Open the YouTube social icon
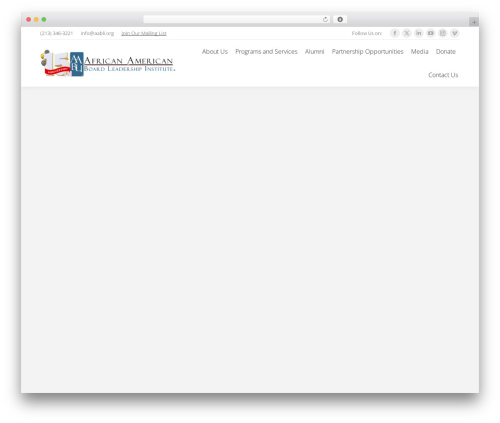Screen dimensions: 500x423 [x=431, y=33]
